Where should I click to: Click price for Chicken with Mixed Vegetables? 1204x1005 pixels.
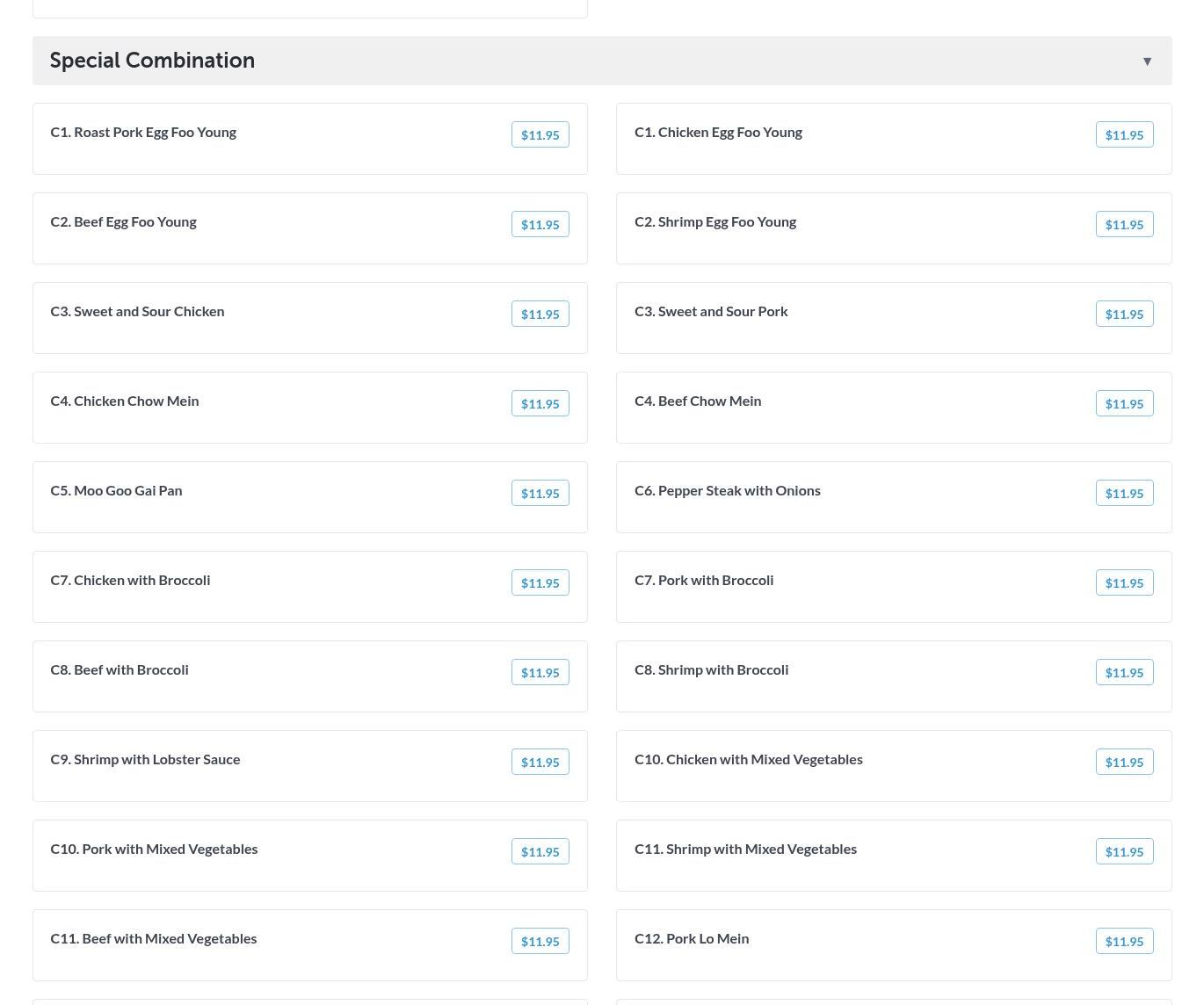pyautogui.click(x=1124, y=763)
